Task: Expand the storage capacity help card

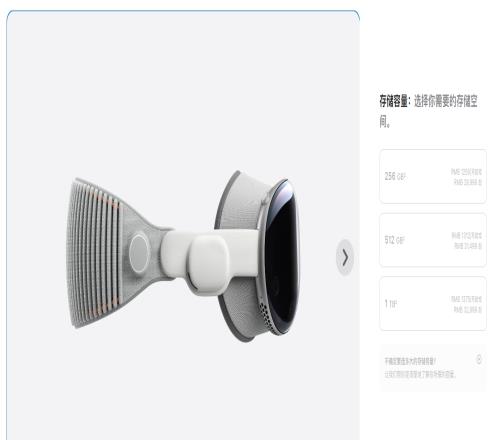Action: click(433, 367)
